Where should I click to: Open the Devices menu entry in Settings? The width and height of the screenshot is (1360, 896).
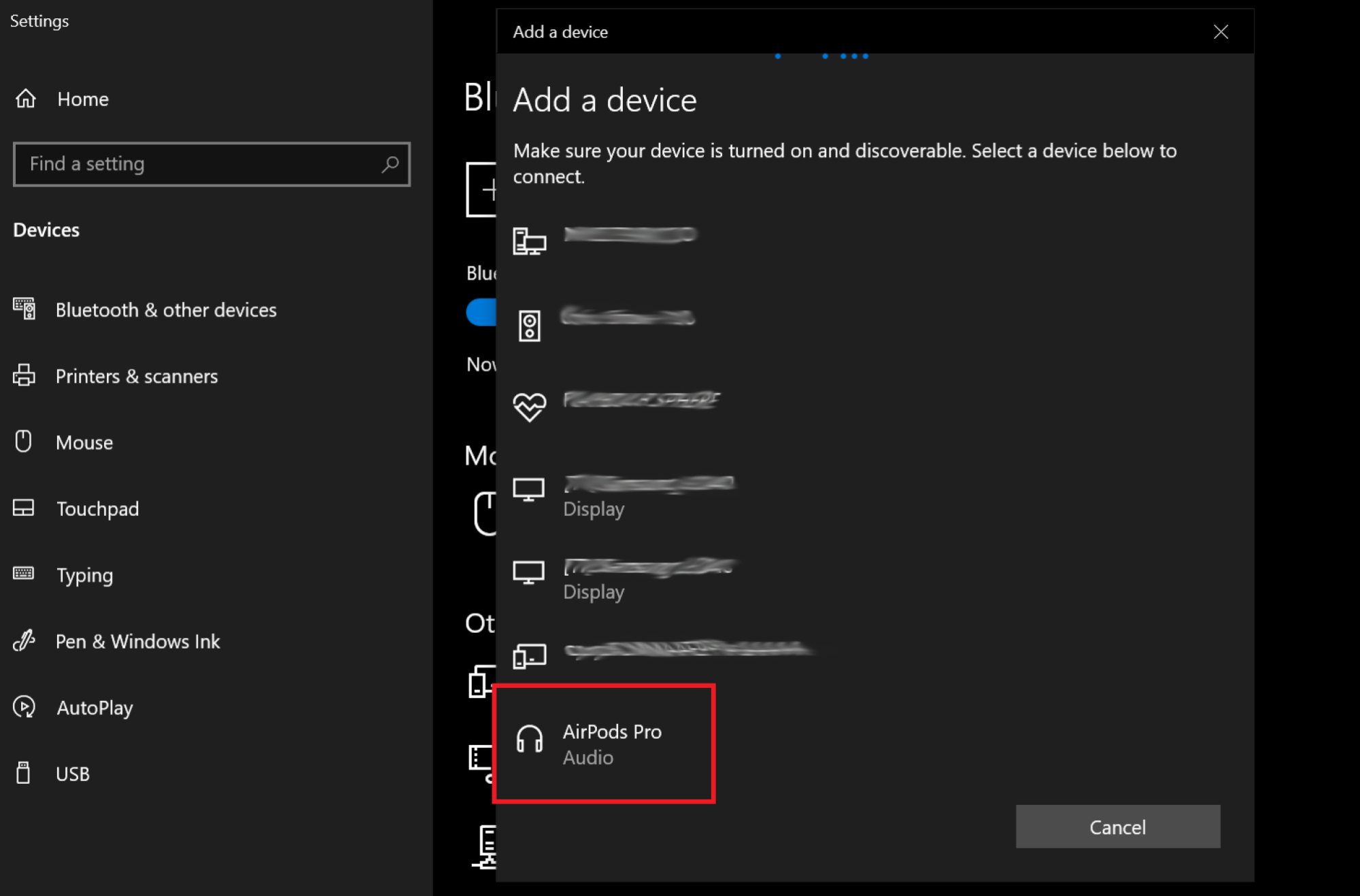46,230
